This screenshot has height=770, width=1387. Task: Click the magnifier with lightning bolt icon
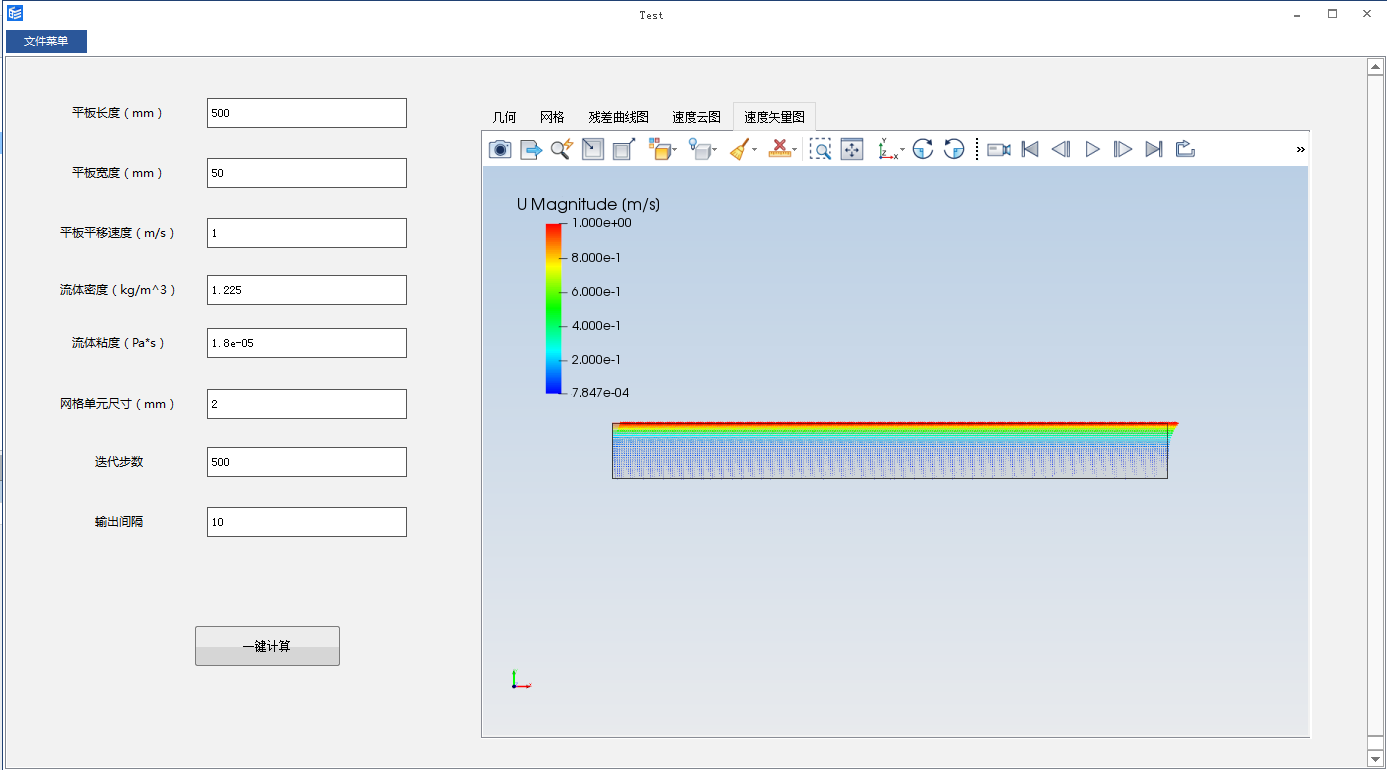[x=562, y=149]
